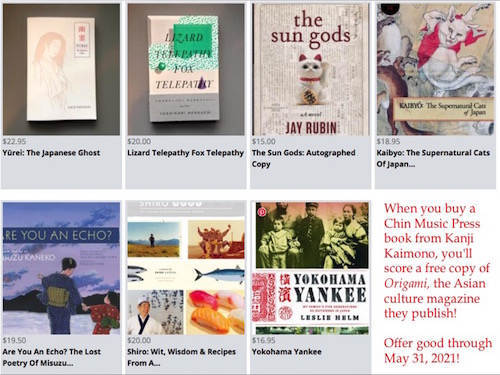This screenshot has width=500, height=375.
Task: Select the Yokohama Yankee book cover
Action: coord(311,268)
